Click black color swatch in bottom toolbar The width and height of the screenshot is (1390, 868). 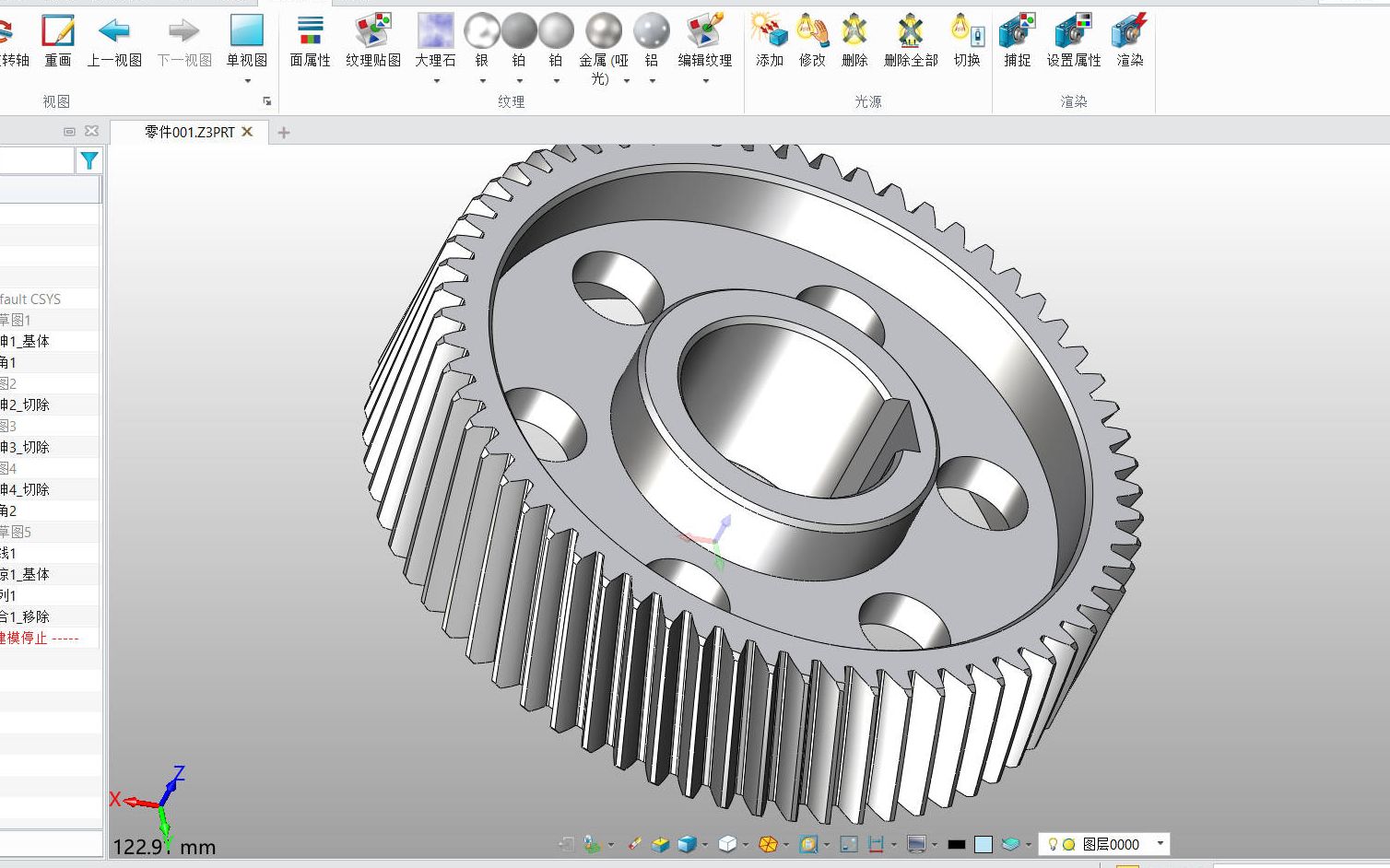pos(956,844)
